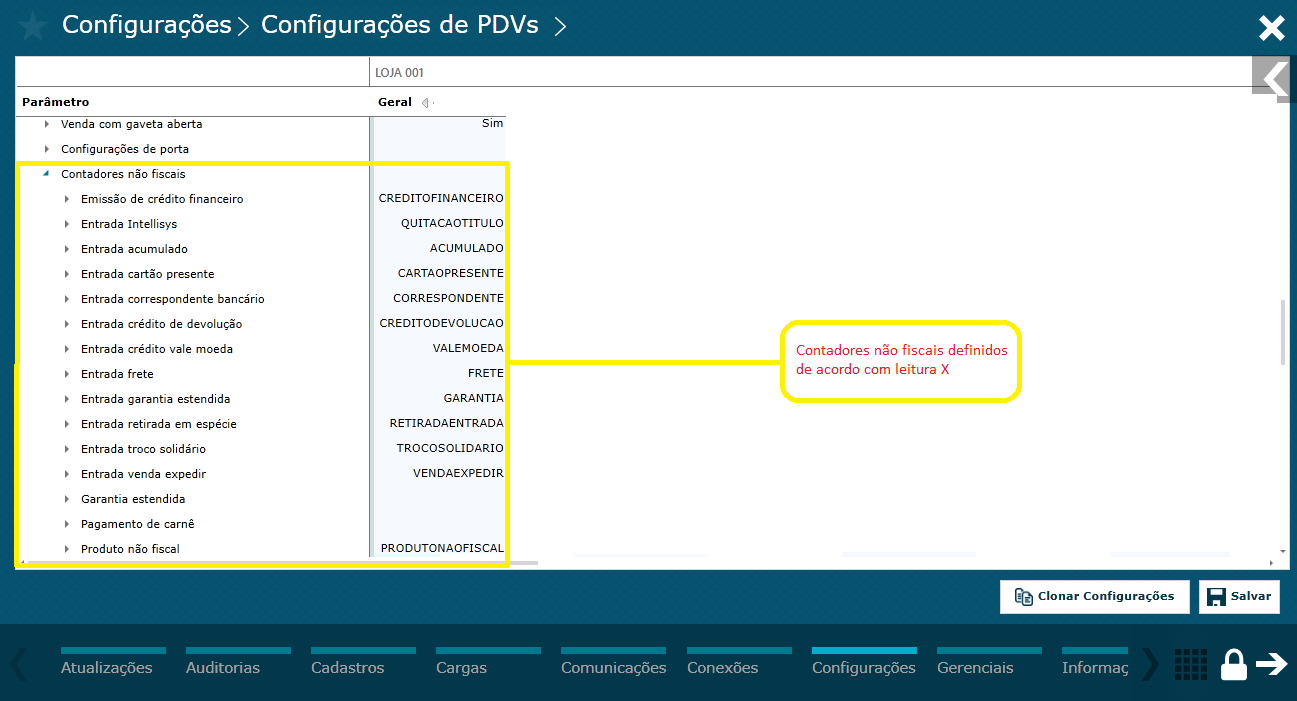Viewport: 1297px width, 701px height.
Task: Click the star favorites icon in the header
Action: pos(31,25)
